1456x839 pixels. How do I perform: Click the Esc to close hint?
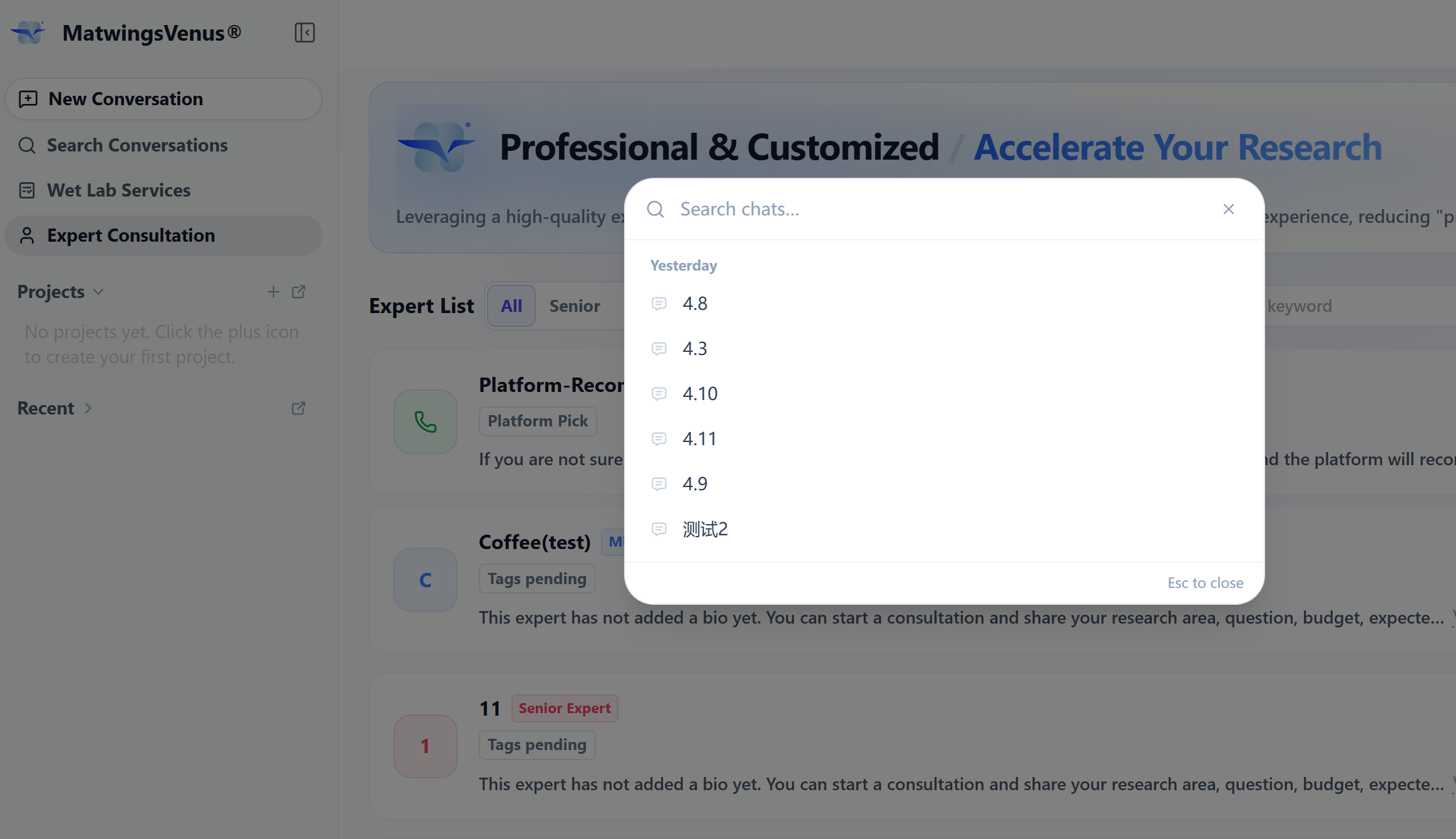pos(1205,583)
